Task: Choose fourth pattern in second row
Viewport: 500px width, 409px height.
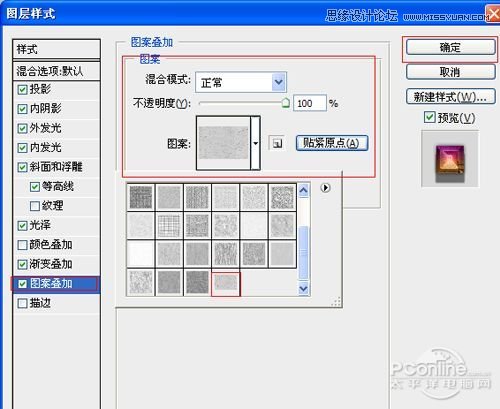Action: pos(226,226)
